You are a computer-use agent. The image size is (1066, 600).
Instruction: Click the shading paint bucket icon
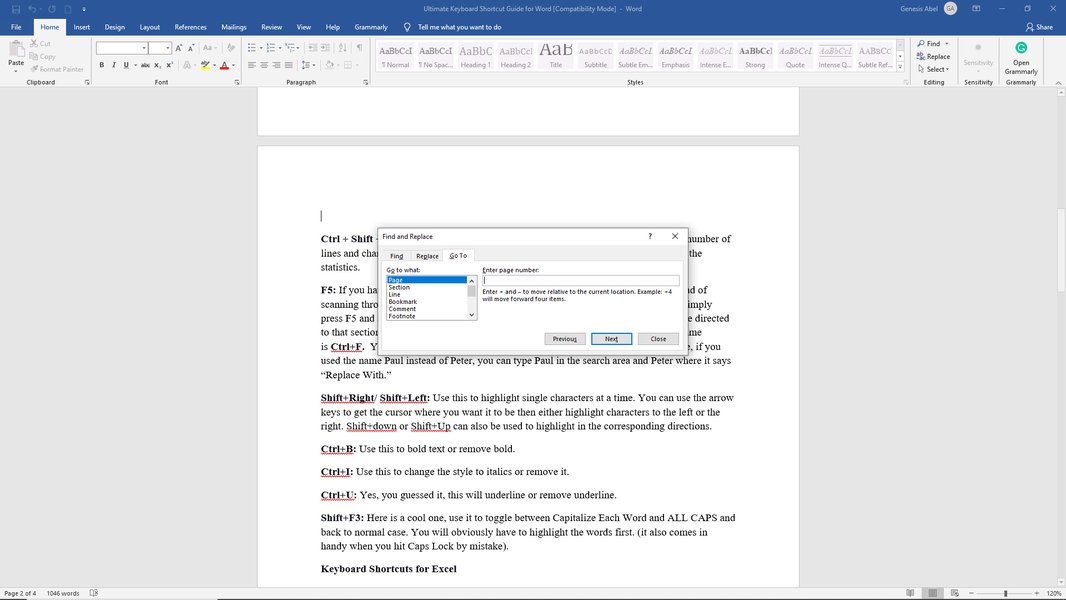(329, 65)
